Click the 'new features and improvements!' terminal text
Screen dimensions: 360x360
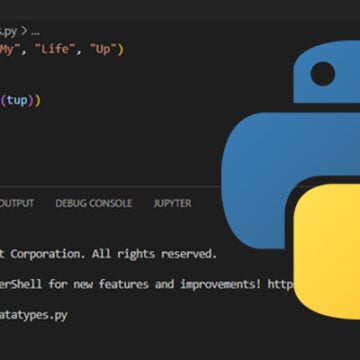click(167, 284)
